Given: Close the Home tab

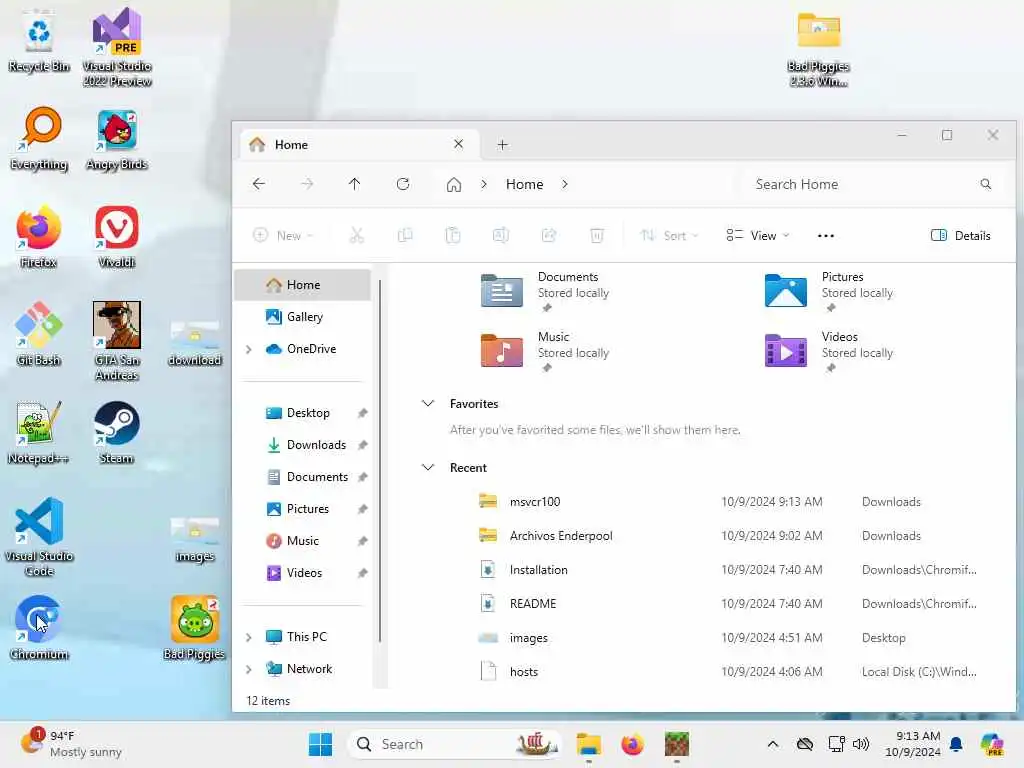Looking at the screenshot, I should click(458, 144).
